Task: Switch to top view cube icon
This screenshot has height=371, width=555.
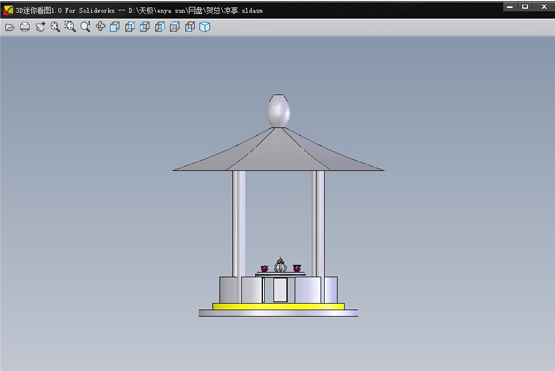Action: 174,27
